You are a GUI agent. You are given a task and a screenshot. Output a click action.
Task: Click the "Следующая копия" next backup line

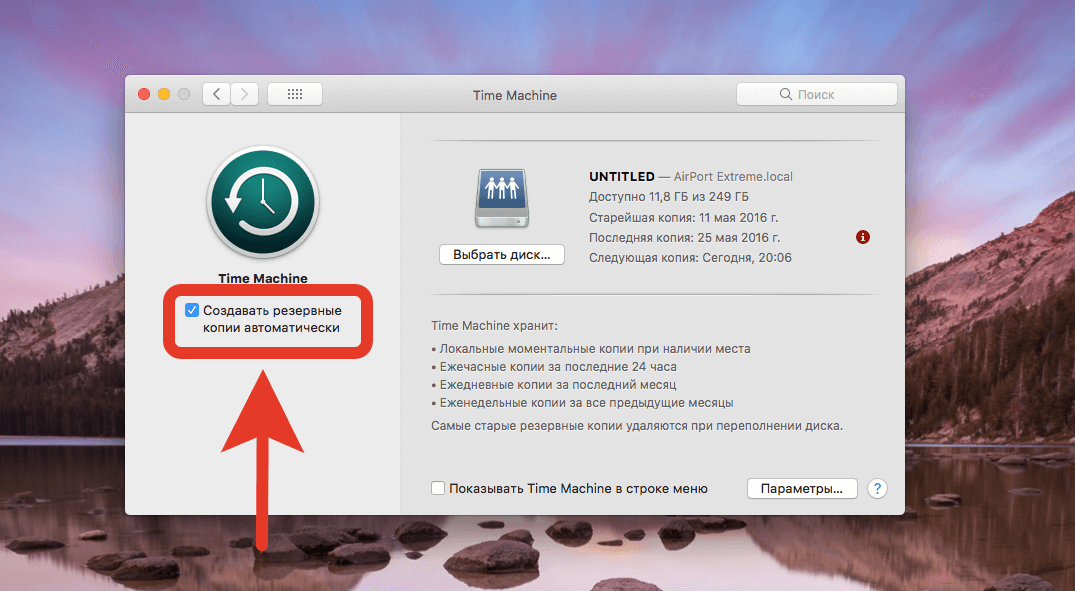690,257
